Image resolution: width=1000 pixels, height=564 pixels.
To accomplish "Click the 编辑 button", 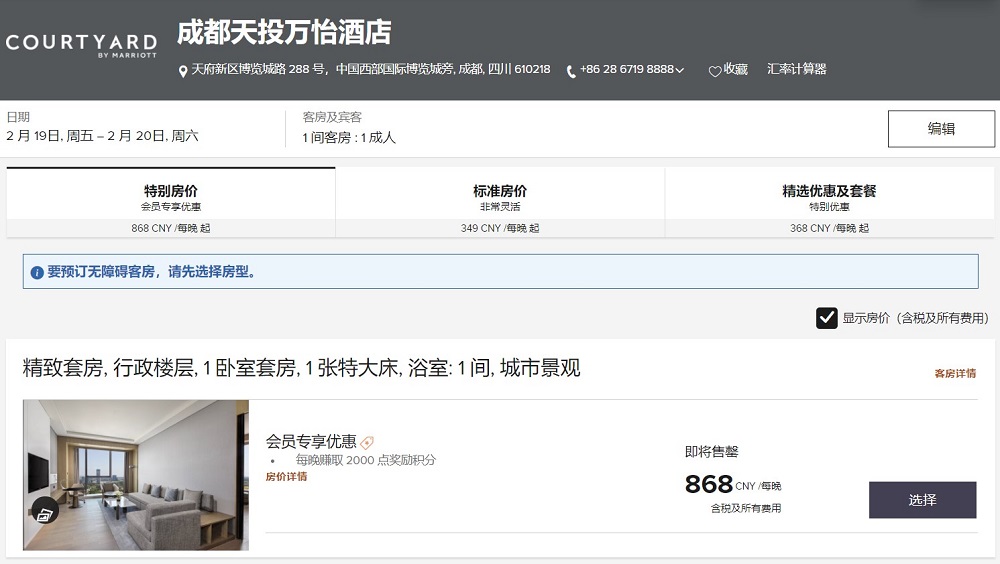I will coord(941,129).
